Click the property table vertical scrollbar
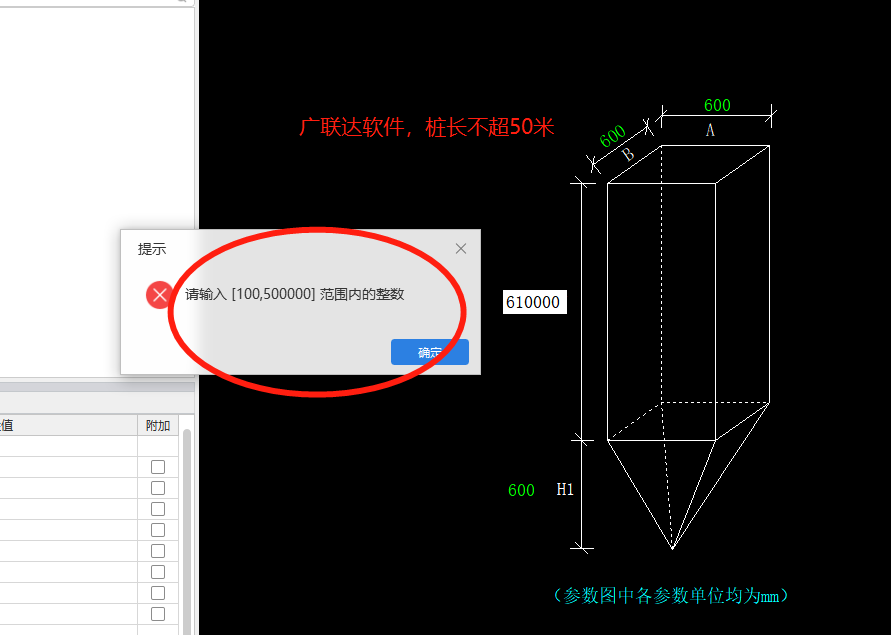This screenshot has width=891, height=635. [186, 532]
